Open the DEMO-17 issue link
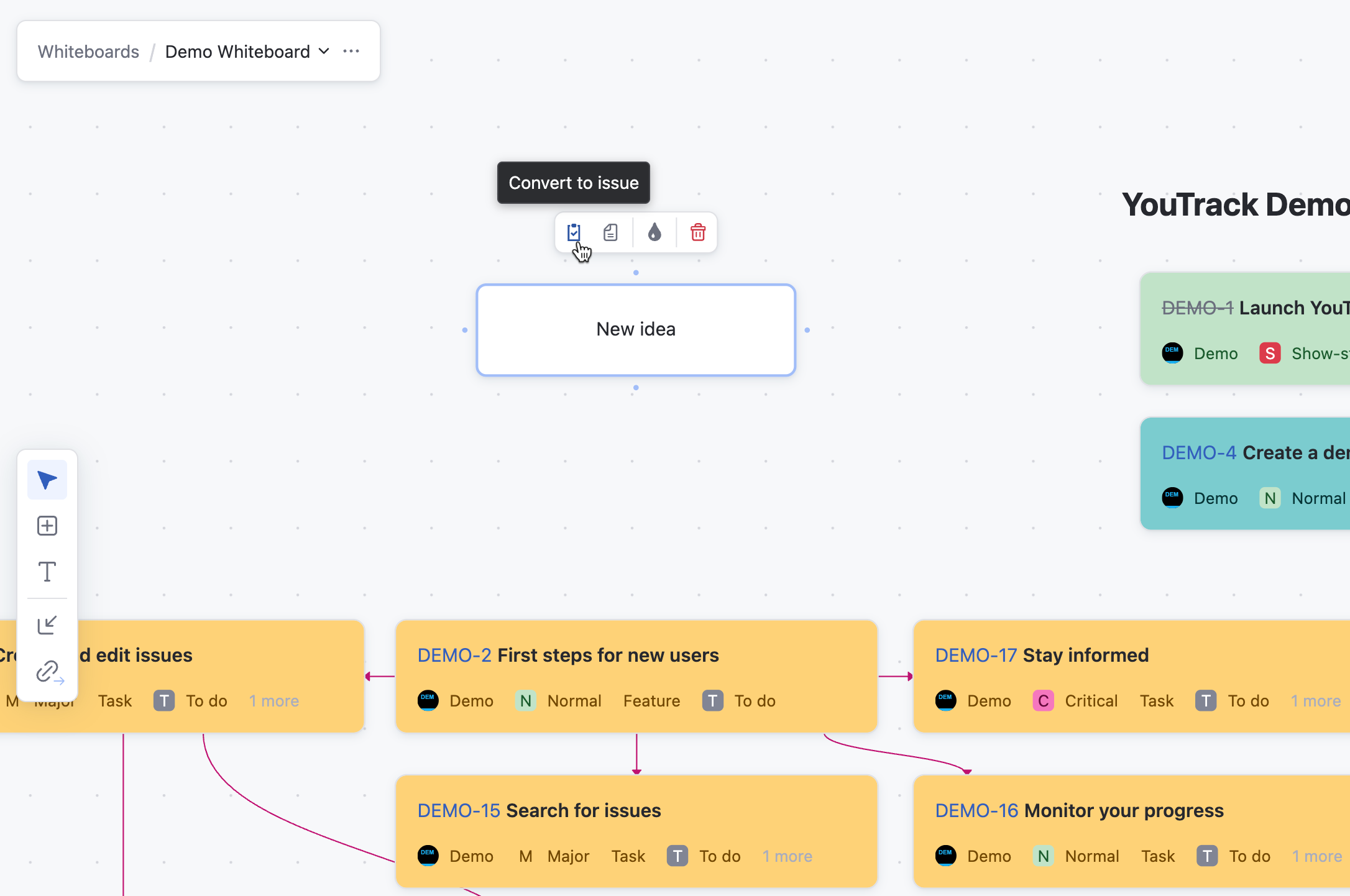 coord(976,655)
